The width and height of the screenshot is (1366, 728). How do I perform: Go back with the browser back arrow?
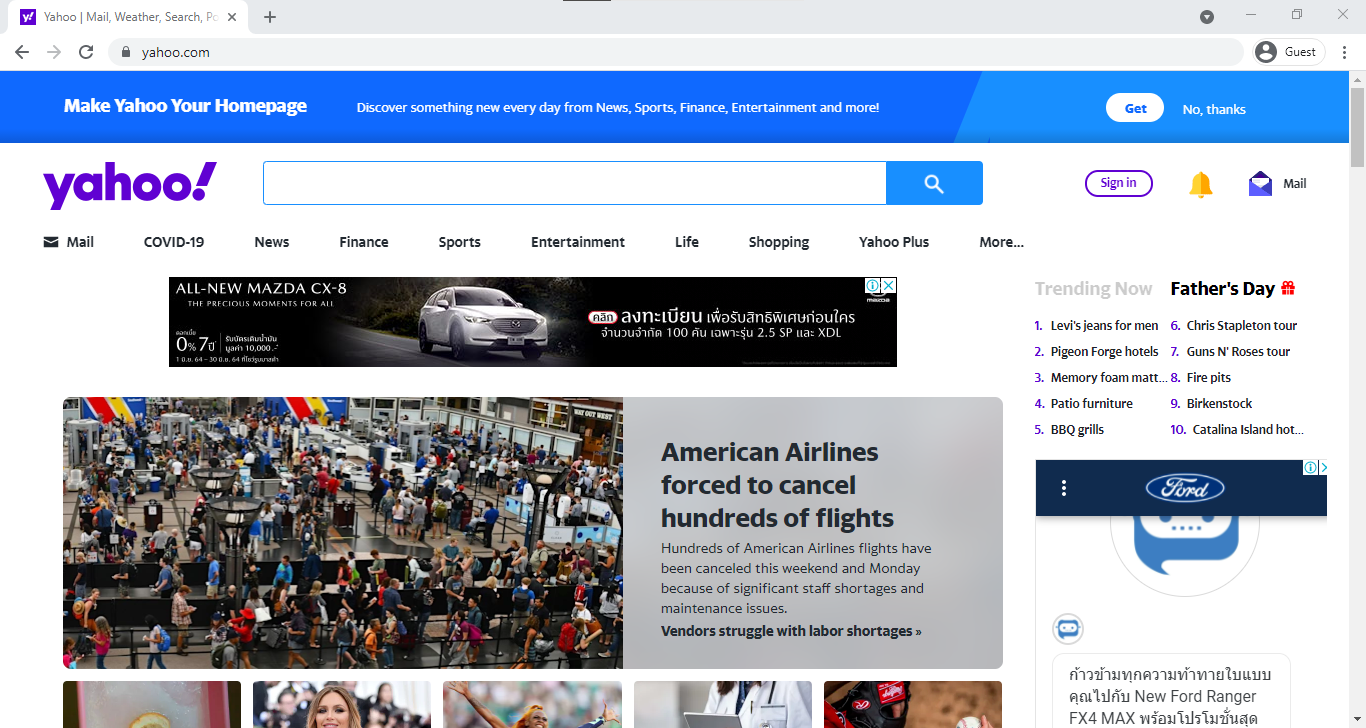[22, 52]
